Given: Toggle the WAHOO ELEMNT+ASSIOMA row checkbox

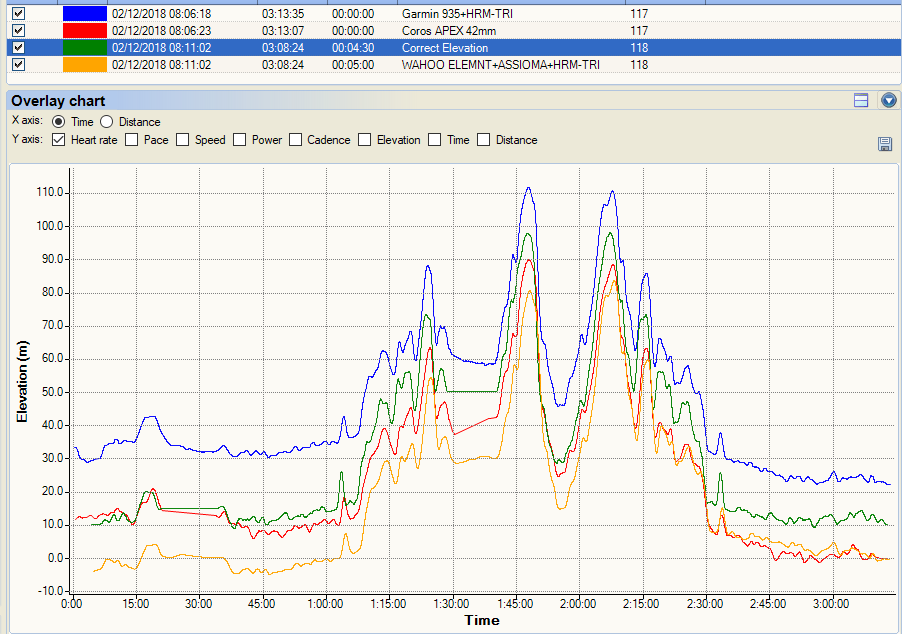Looking at the screenshot, I should coord(18,65).
